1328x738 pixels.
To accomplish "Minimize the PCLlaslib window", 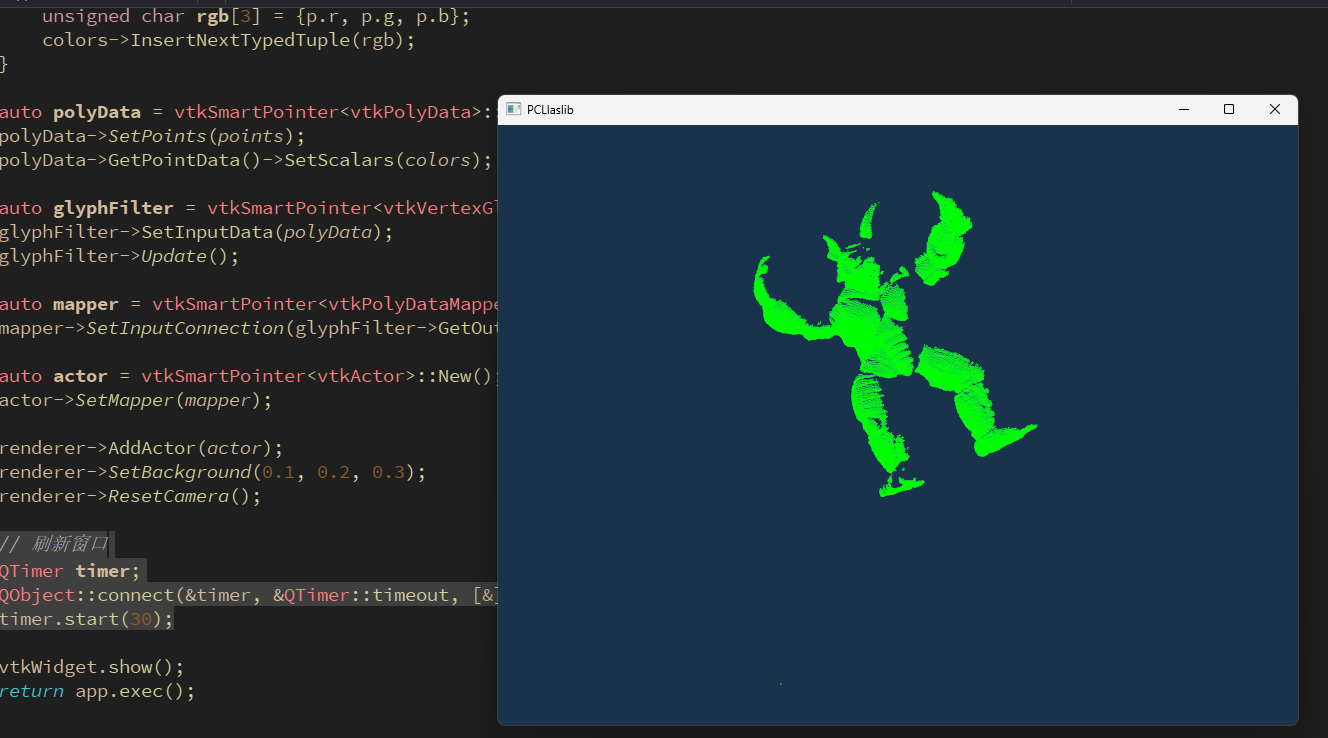I will [1184, 109].
